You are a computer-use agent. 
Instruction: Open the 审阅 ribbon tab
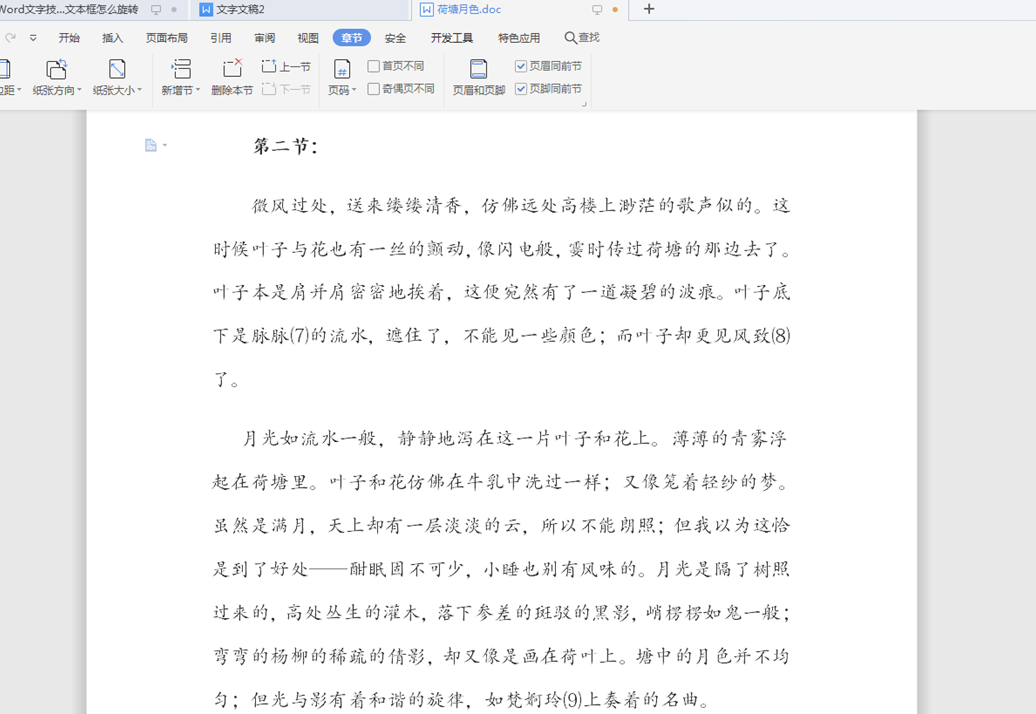(264, 38)
